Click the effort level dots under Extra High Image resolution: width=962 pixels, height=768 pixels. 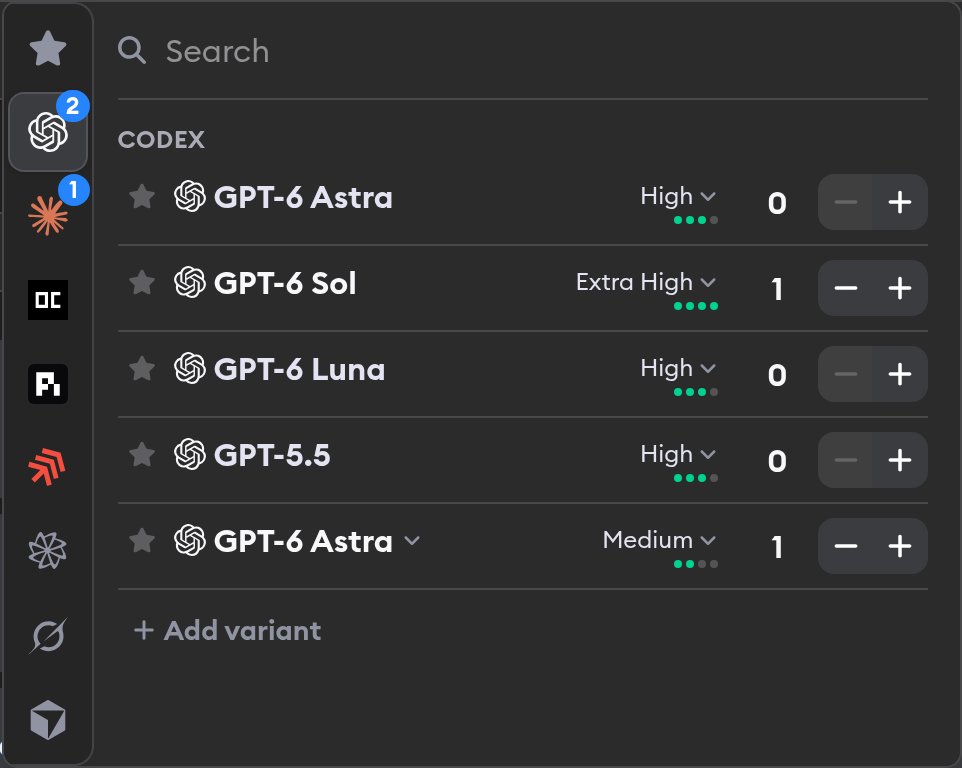(x=696, y=306)
